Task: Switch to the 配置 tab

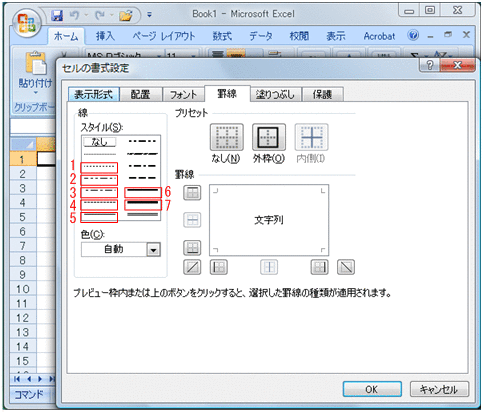Action: [140, 95]
